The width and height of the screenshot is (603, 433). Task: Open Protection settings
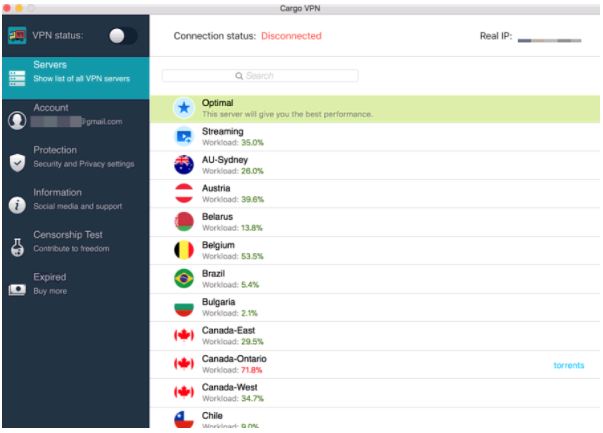pos(76,163)
